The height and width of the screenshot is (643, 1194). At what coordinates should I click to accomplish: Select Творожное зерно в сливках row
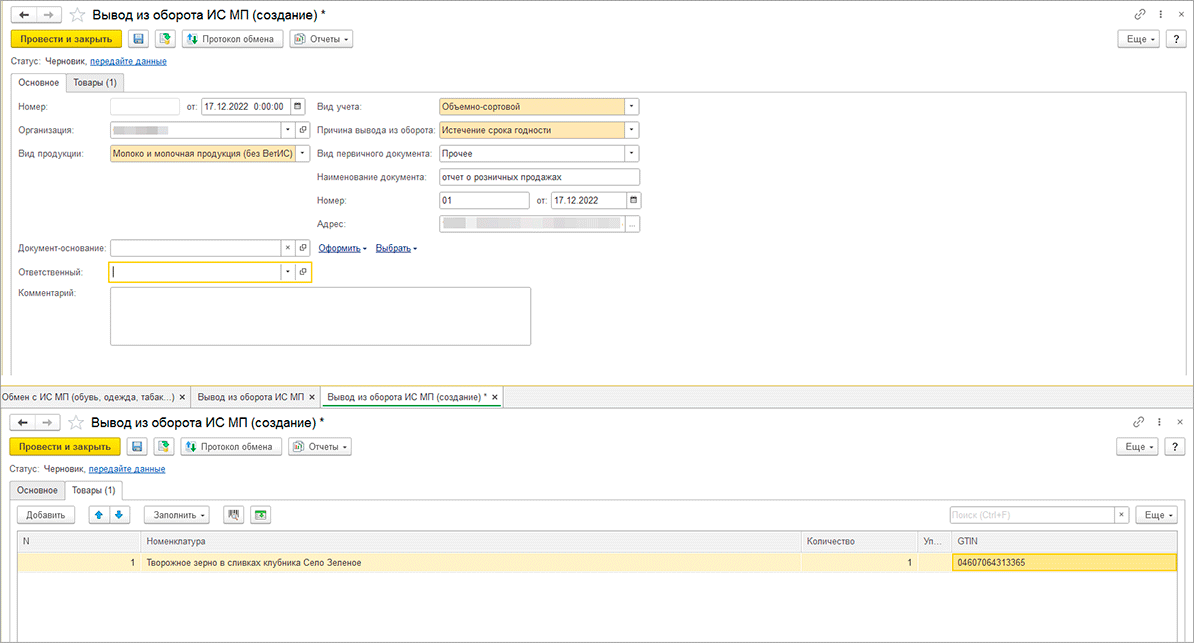[597, 562]
